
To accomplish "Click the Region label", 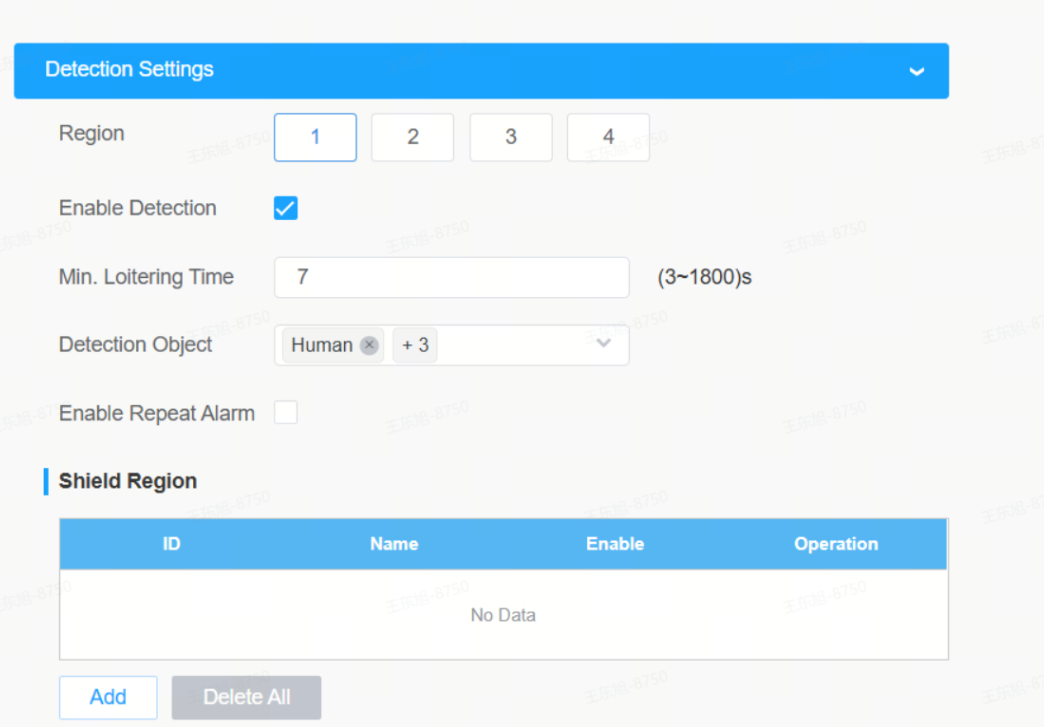I will tap(92, 134).
